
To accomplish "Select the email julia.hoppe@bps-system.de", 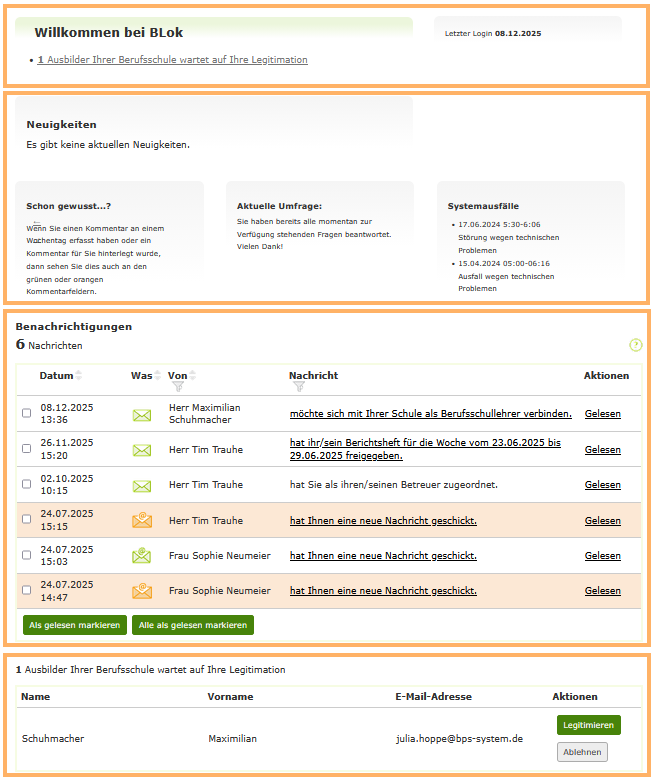I will (459, 739).
